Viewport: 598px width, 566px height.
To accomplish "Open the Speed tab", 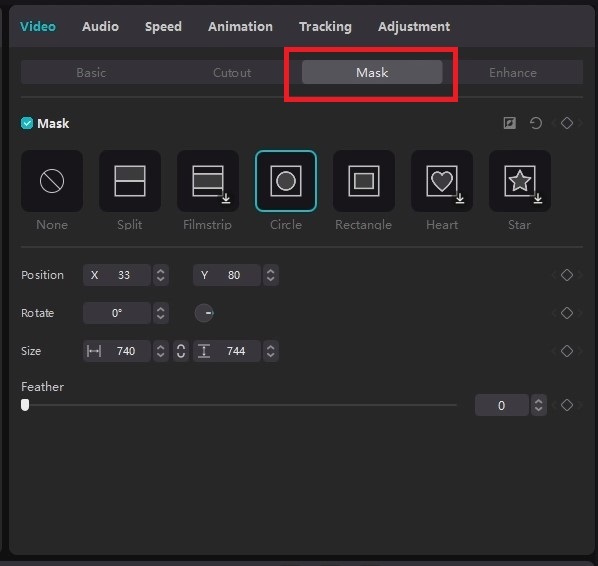I will pyautogui.click(x=163, y=27).
